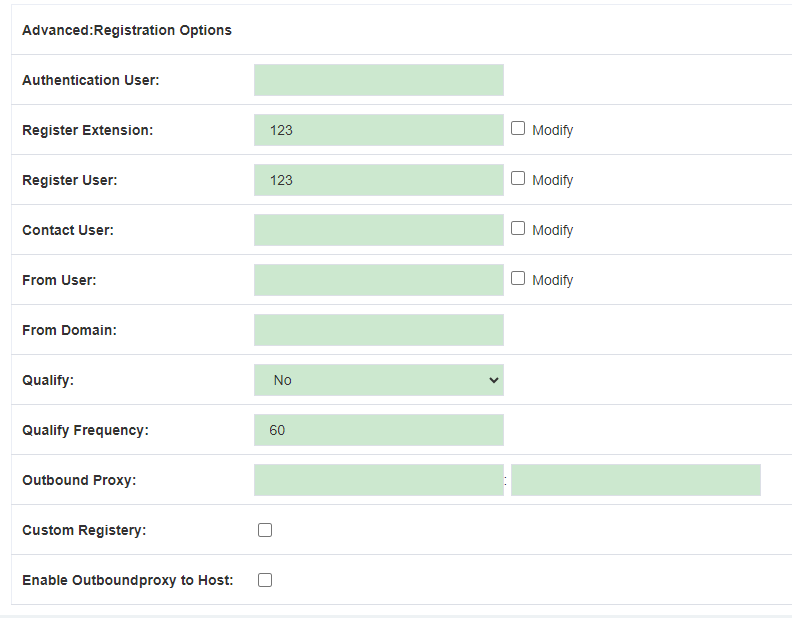
Task: Open the Qualify dropdown showing No
Action: (379, 380)
